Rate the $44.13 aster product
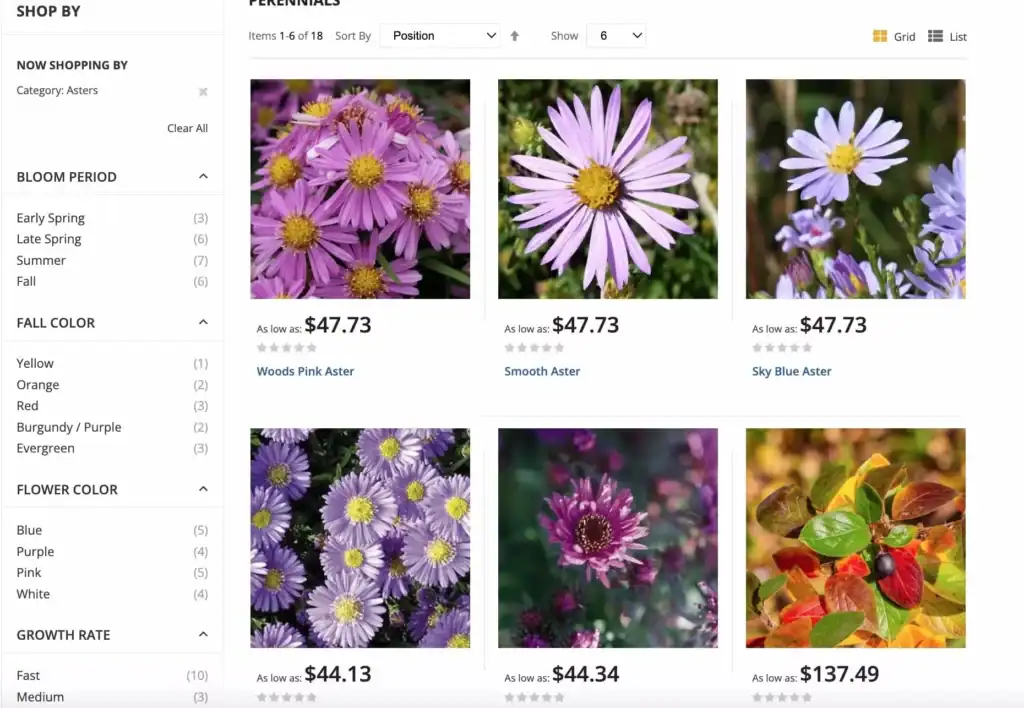 [x=283, y=697]
